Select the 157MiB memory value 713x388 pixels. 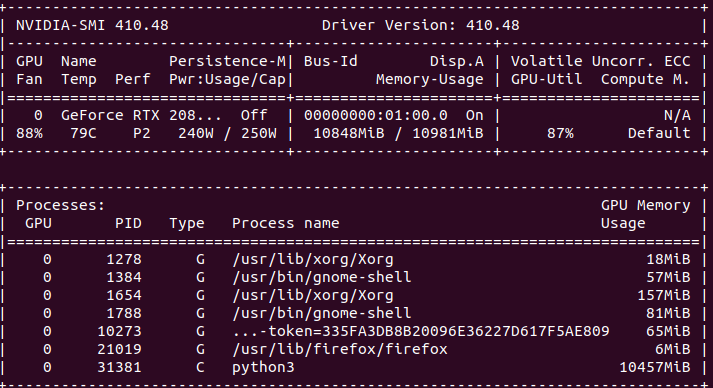click(x=664, y=296)
